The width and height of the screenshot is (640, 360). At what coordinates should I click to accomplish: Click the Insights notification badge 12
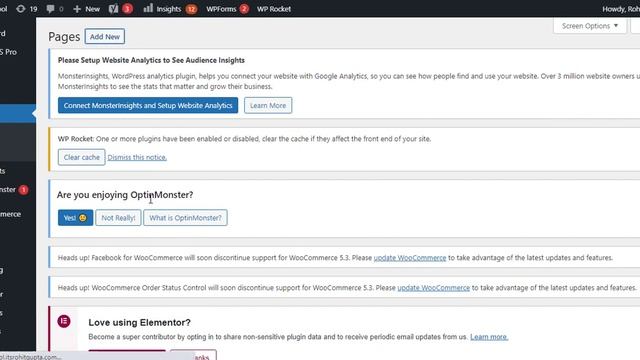click(x=191, y=9)
